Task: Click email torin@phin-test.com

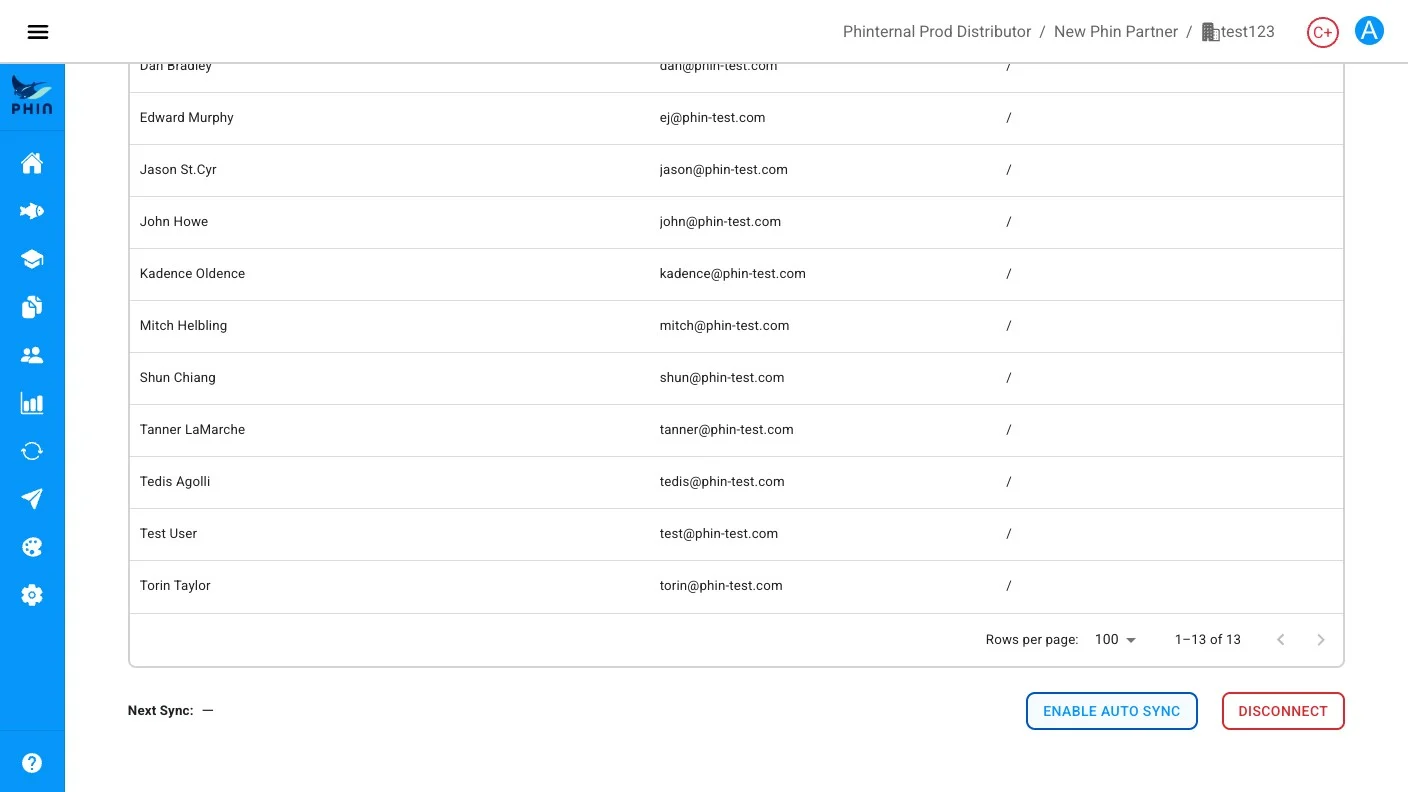Action: 721,586
